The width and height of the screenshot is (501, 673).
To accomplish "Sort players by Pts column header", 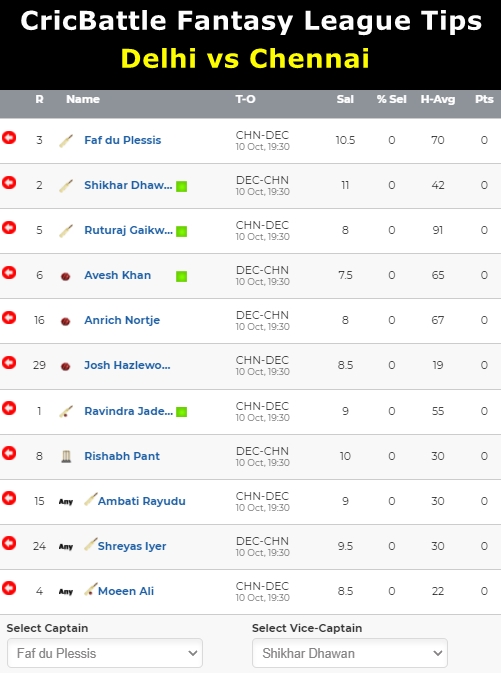I will click(484, 99).
